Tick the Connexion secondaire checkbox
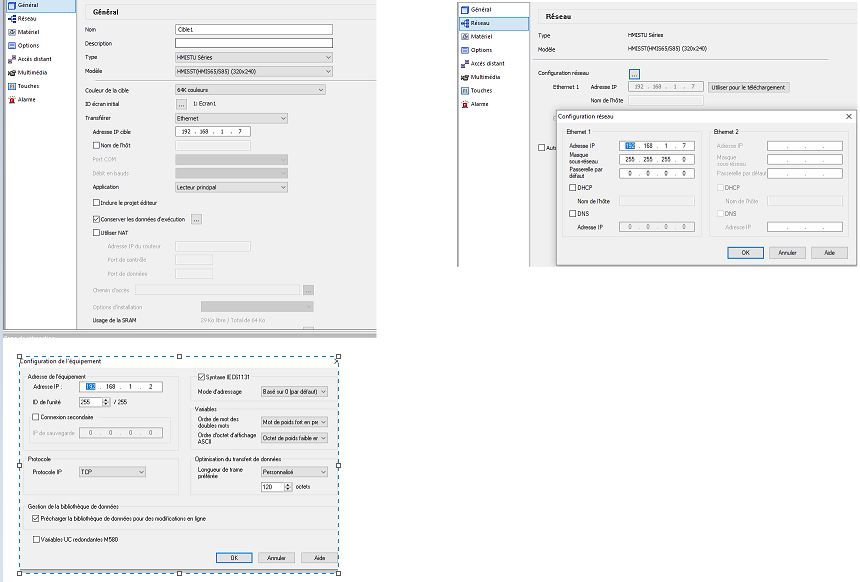860x582 pixels. tap(37, 417)
